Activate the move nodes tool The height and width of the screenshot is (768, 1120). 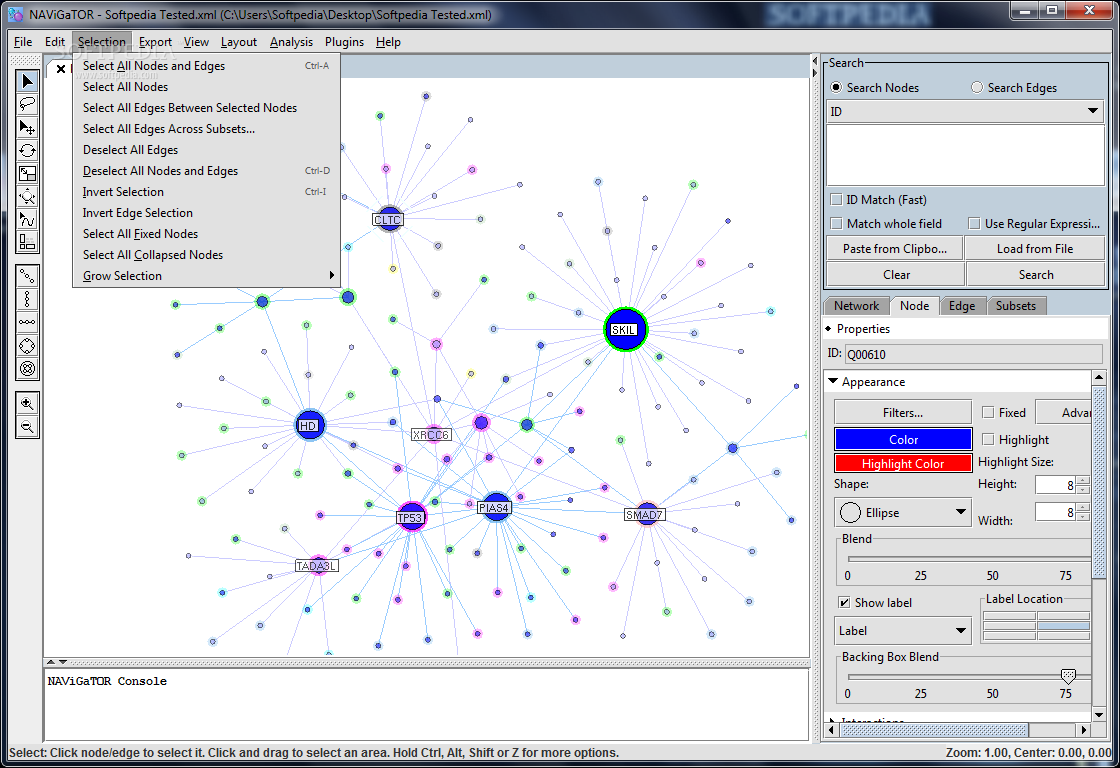click(27, 127)
